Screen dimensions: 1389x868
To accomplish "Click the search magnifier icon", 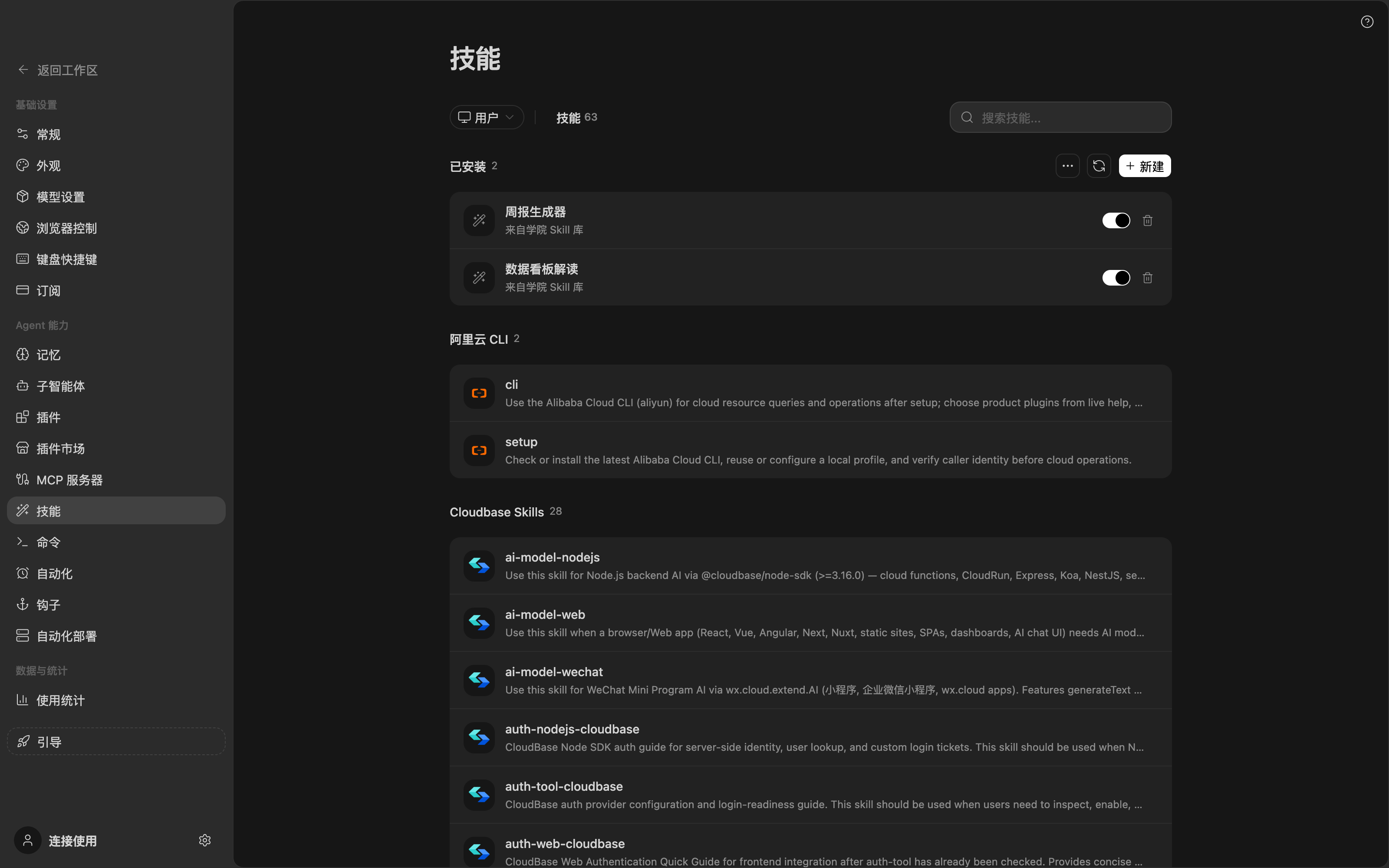I will click(x=967, y=118).
